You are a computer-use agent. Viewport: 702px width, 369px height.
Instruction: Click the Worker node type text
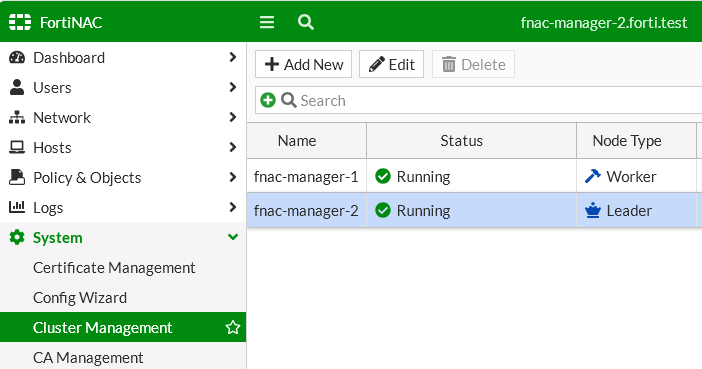(x=631, y=176)
